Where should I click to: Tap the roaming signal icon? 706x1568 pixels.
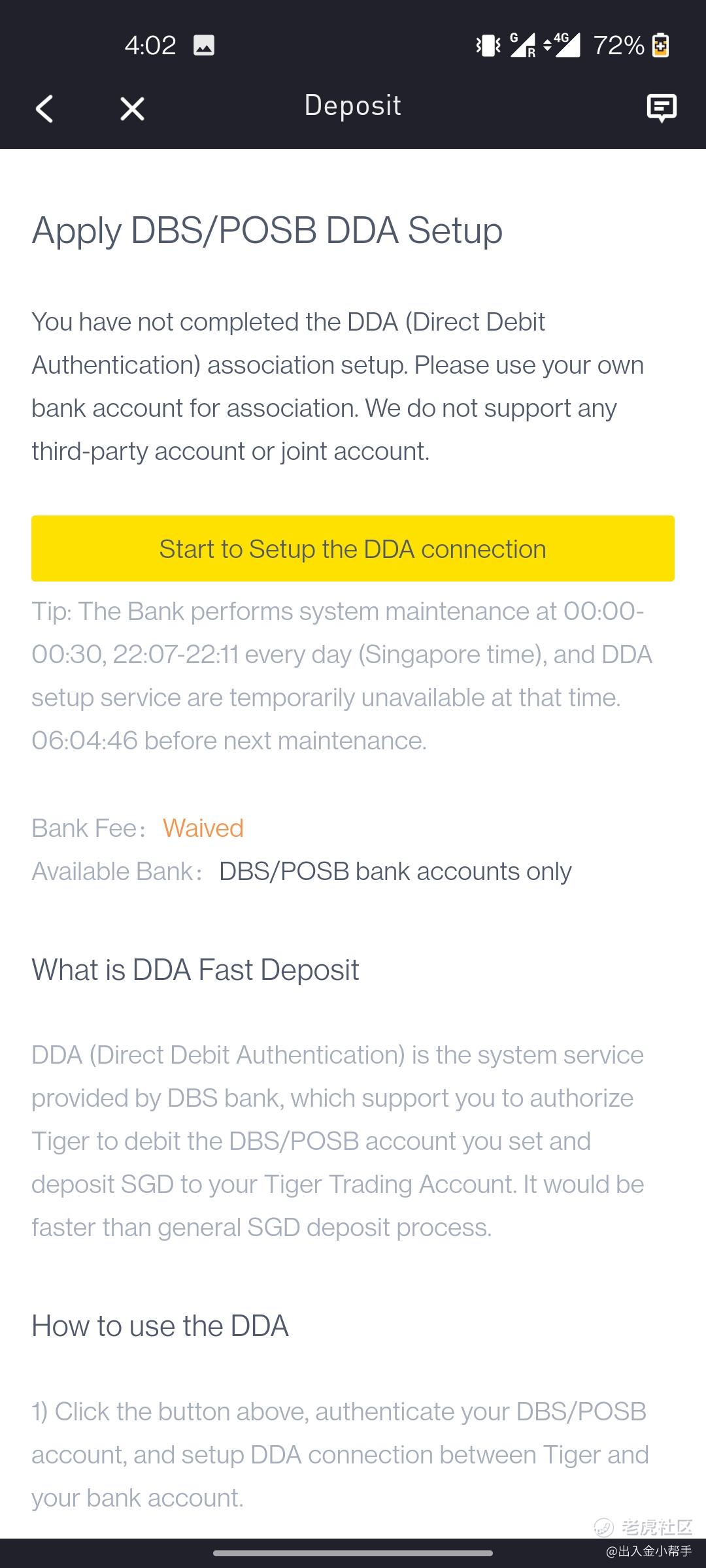point(523,46)
